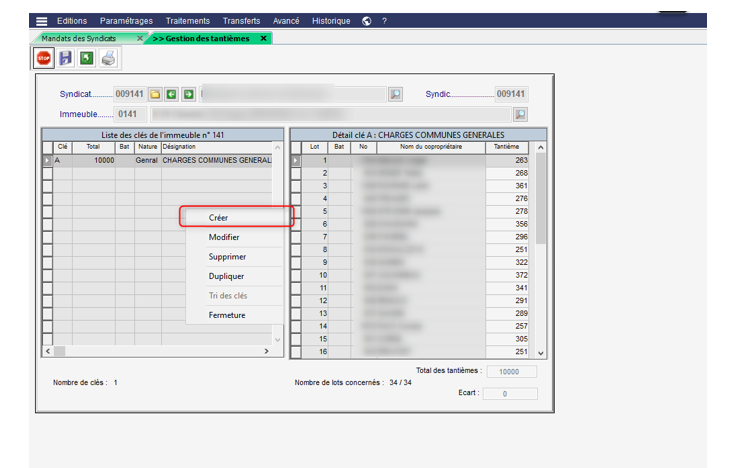Click the green export icon in toolbar
The image size is (730, 468).
(x=86, y=58)
